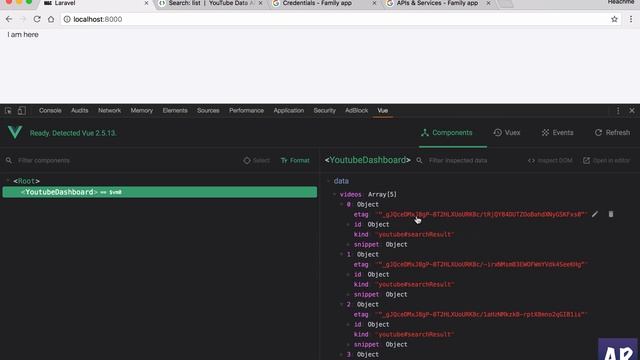Expand the id Object under video 0
The height and width of the screenshot is (360, 640).
(x=348, y=224)
